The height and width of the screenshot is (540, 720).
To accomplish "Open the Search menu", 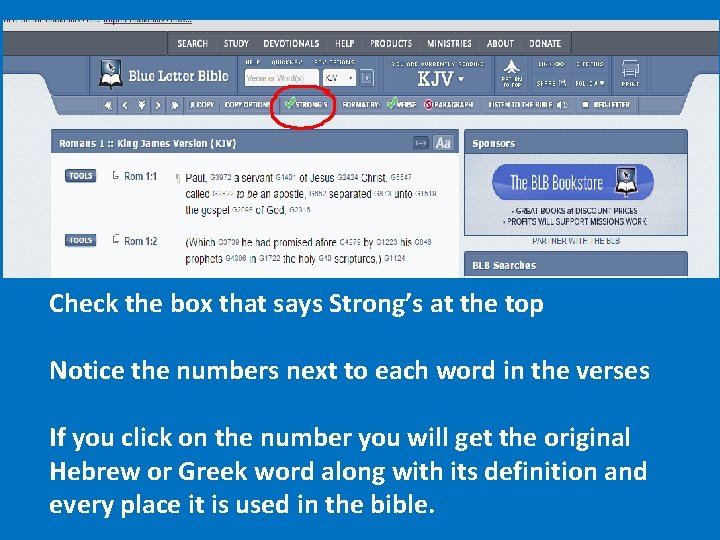I will coord(192,44).
